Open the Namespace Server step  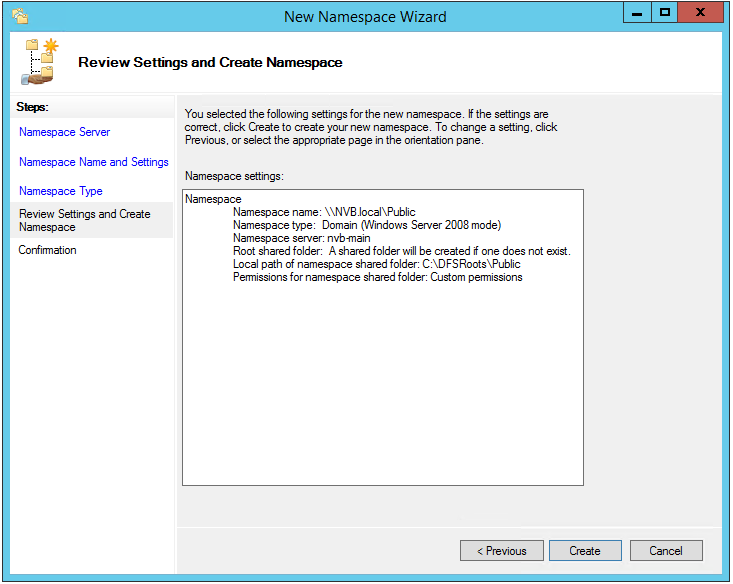pos(65,132)
